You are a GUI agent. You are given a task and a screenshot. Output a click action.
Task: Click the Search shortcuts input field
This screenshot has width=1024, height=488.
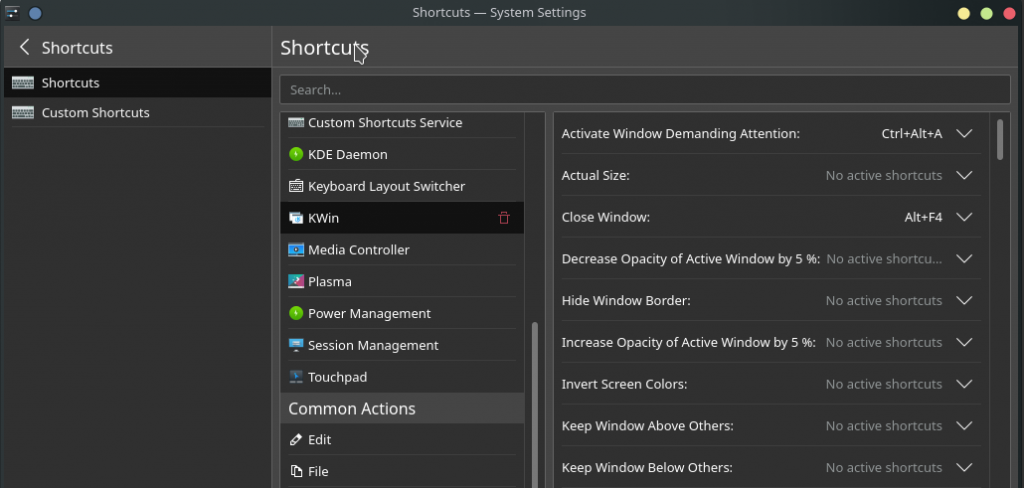(645, 89)
